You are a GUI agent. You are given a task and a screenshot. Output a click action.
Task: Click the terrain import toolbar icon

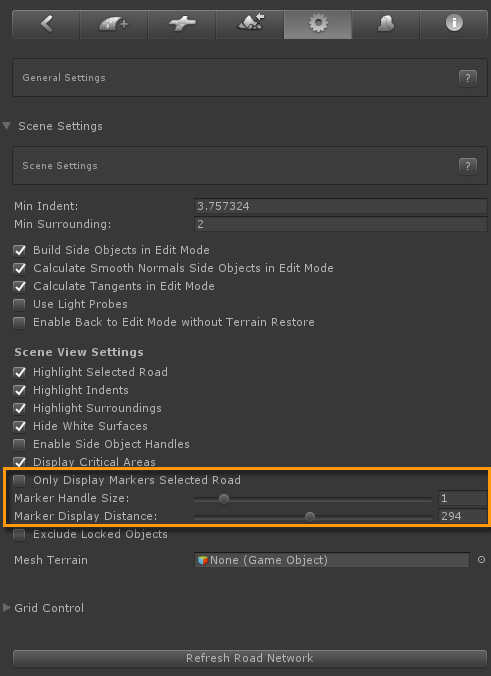point(250,24)
